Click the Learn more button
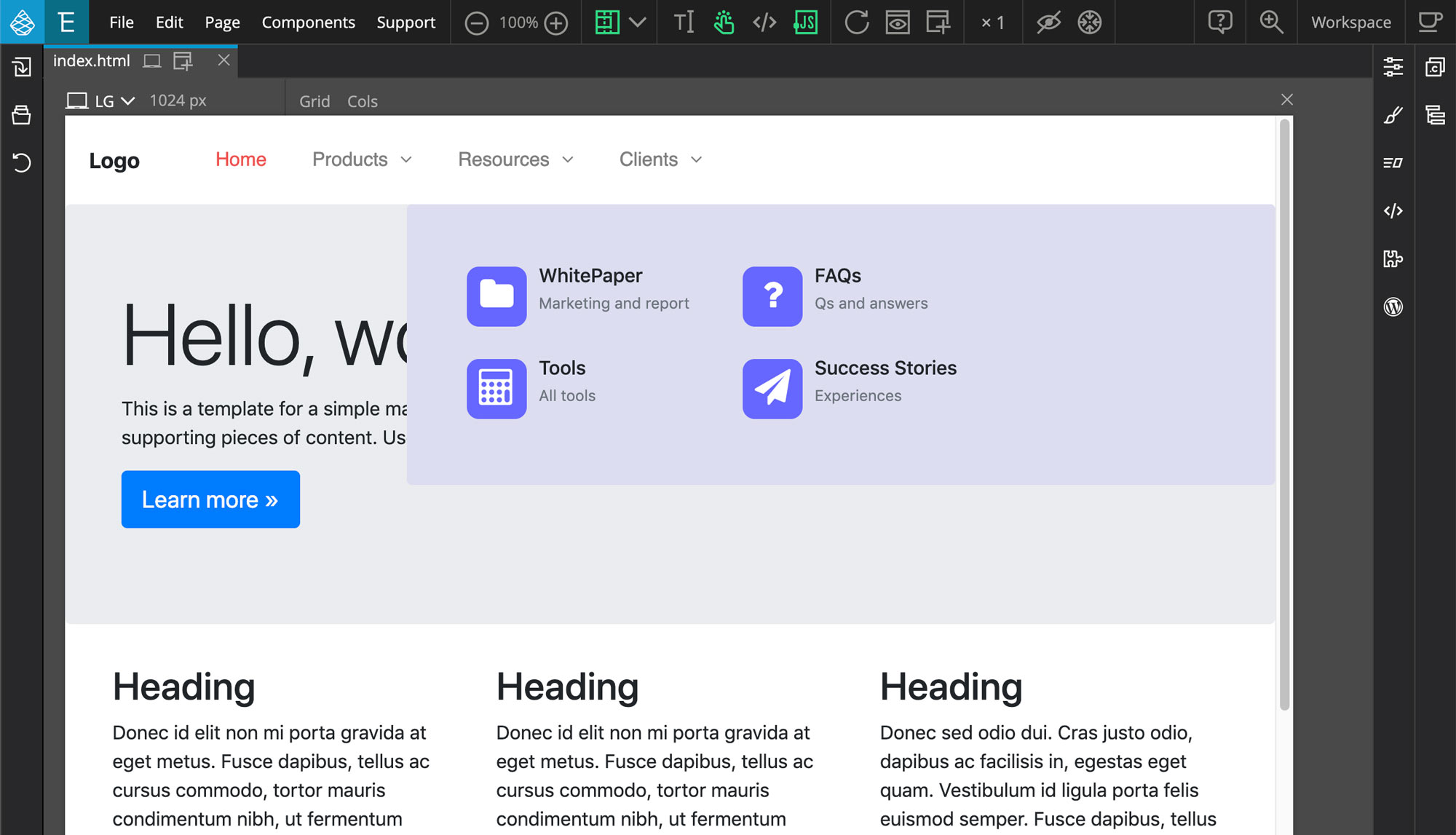 pos(210,499)
